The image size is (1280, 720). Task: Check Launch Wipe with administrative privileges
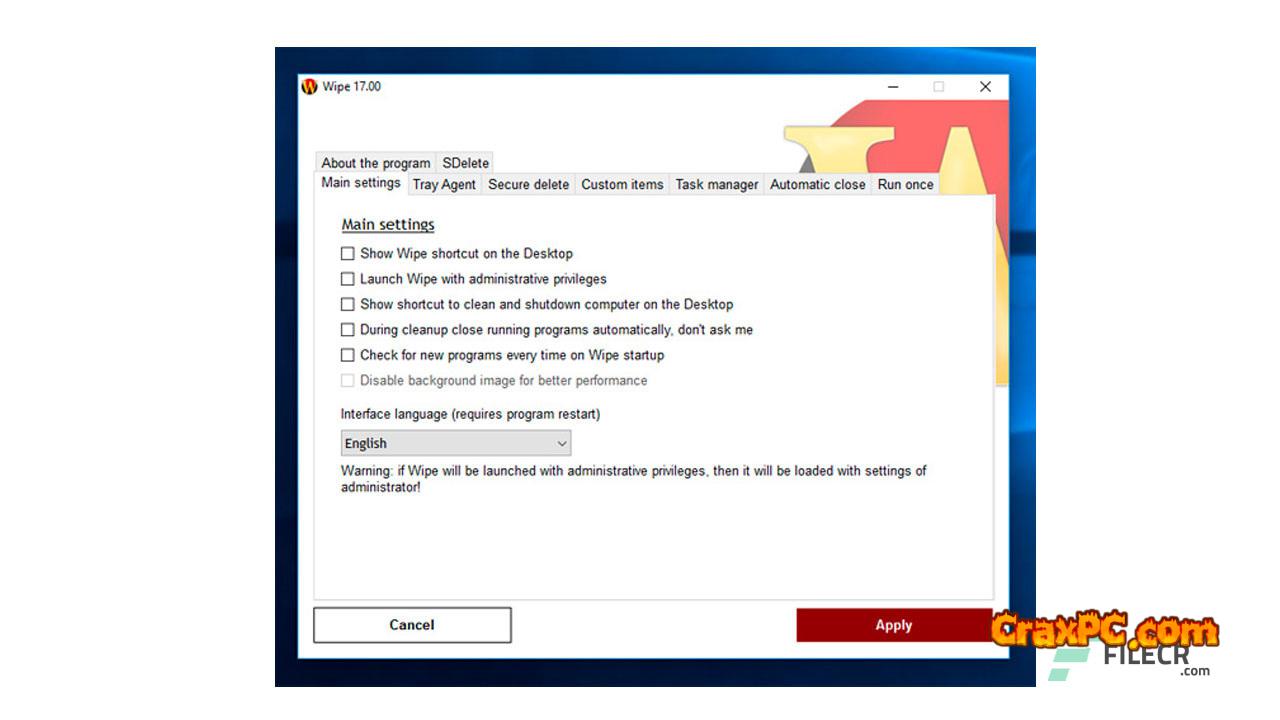click(348, 279)
